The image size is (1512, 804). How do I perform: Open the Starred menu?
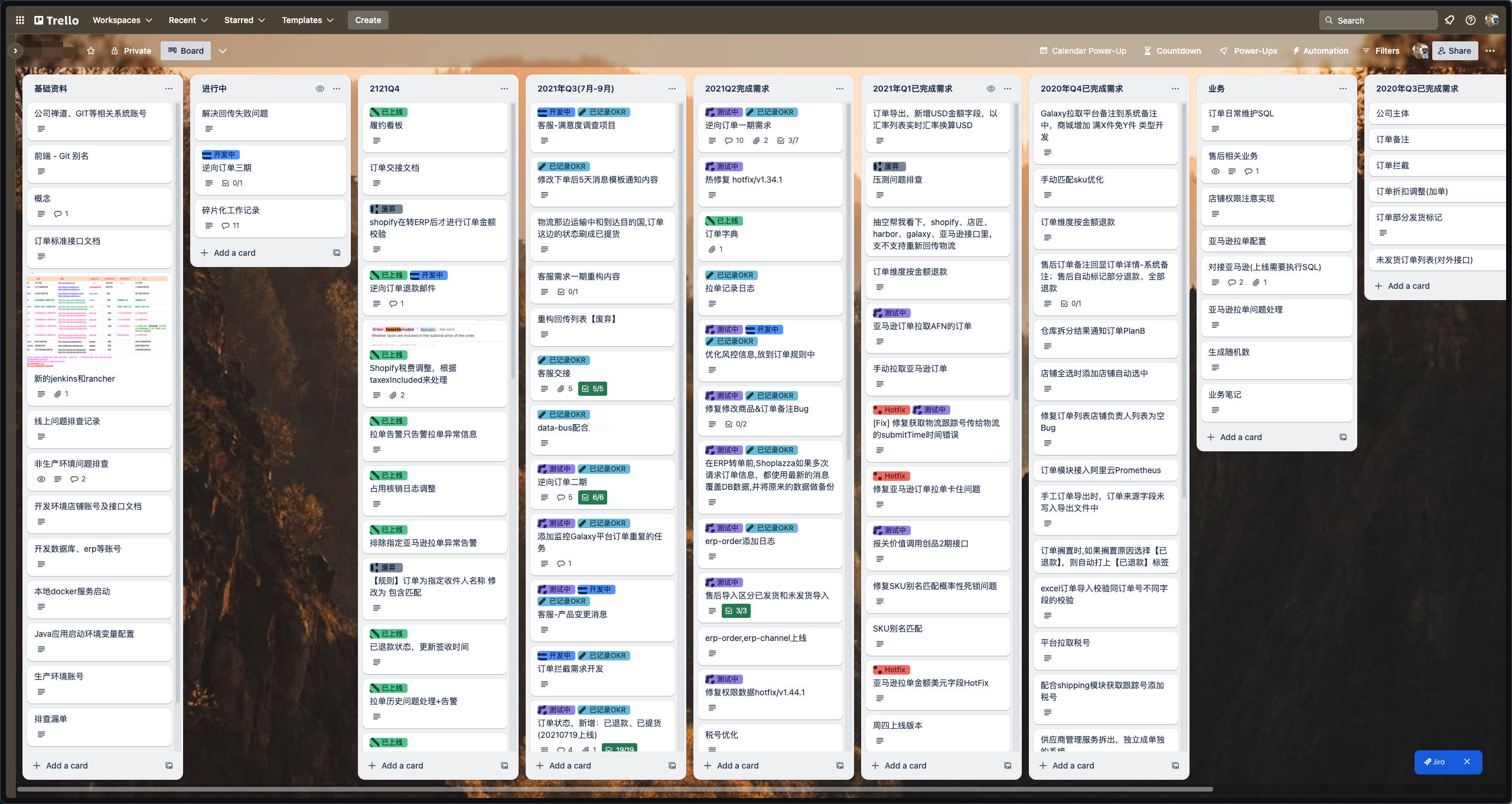tap(244, 20)
